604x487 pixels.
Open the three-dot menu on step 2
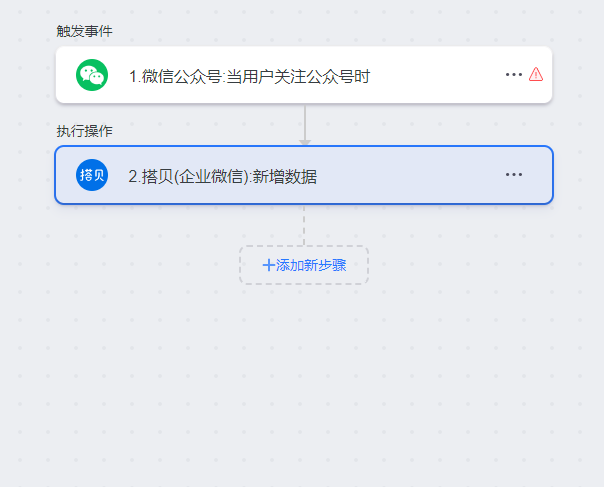(x=513, y=175)
